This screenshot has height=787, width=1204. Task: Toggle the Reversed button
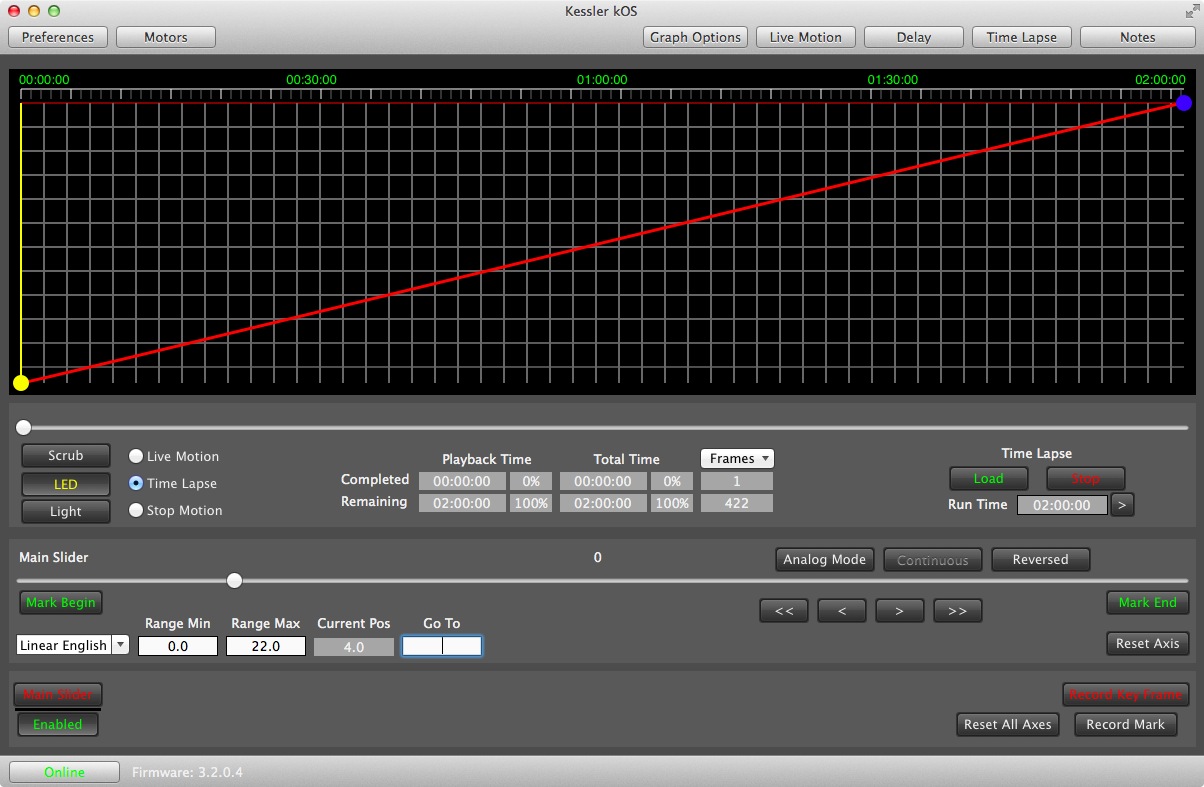1040,559
